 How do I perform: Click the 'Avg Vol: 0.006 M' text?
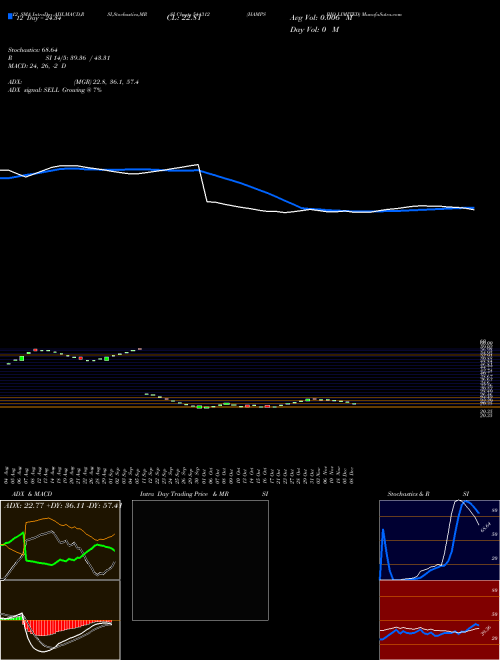[321, 18]
